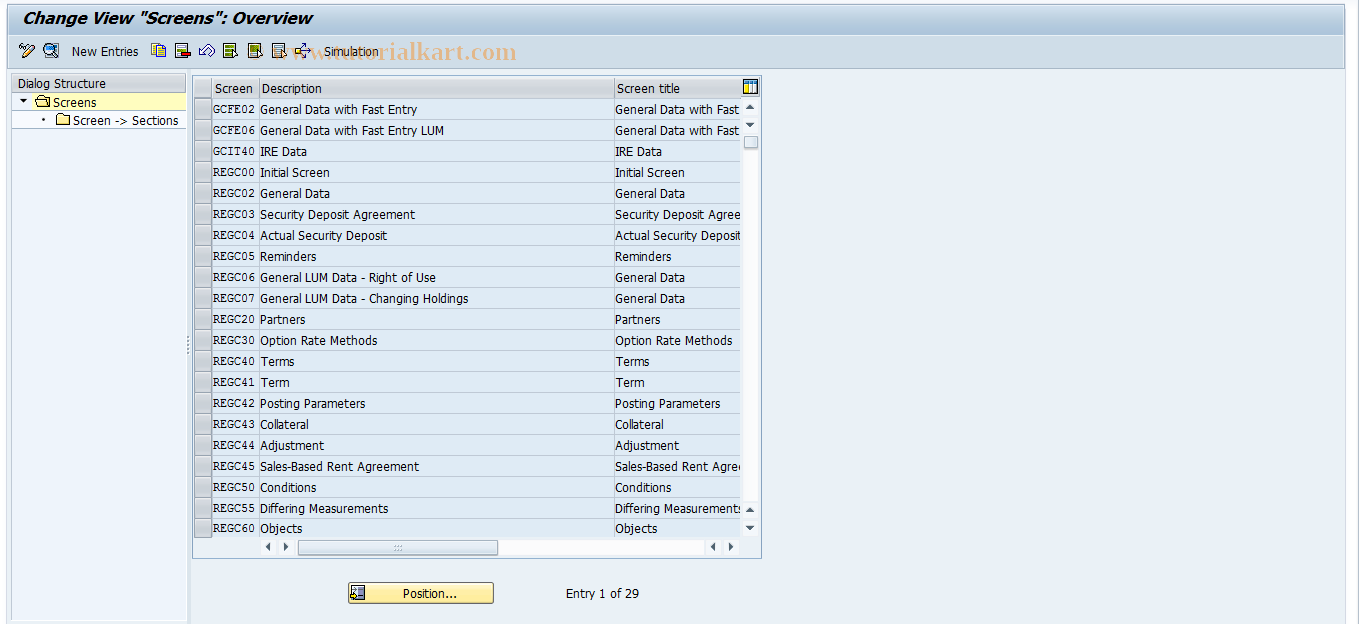The width and height of the screenshot is (1359, 624).
Task: Click 'General Data with Fast Entry LUM'
Action: click(x=437, y=131)
